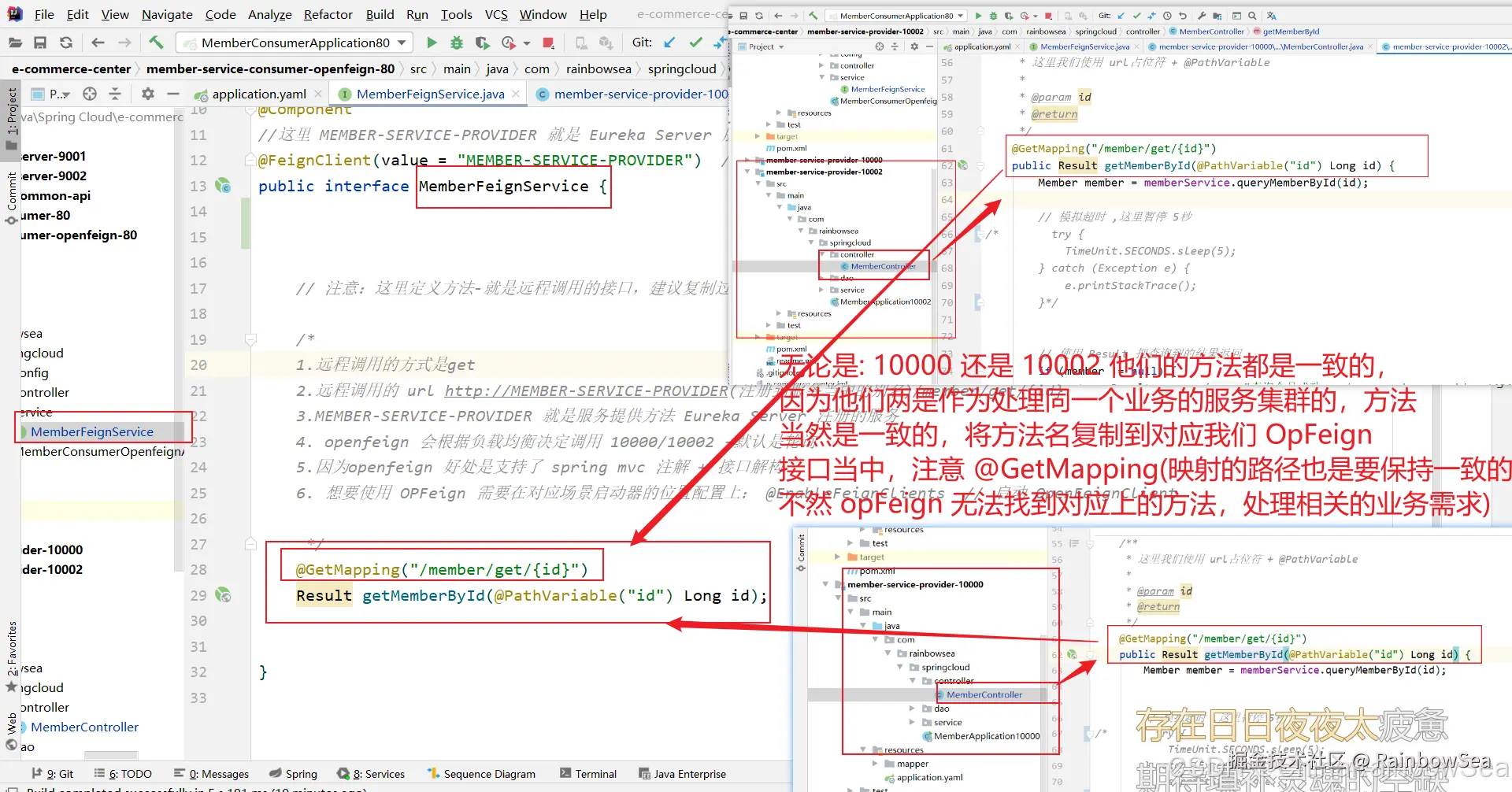Click the Save All icon in main toolbar
Image resolution: width=1512 pixels, height=792 pixels.
pos(40,43)
